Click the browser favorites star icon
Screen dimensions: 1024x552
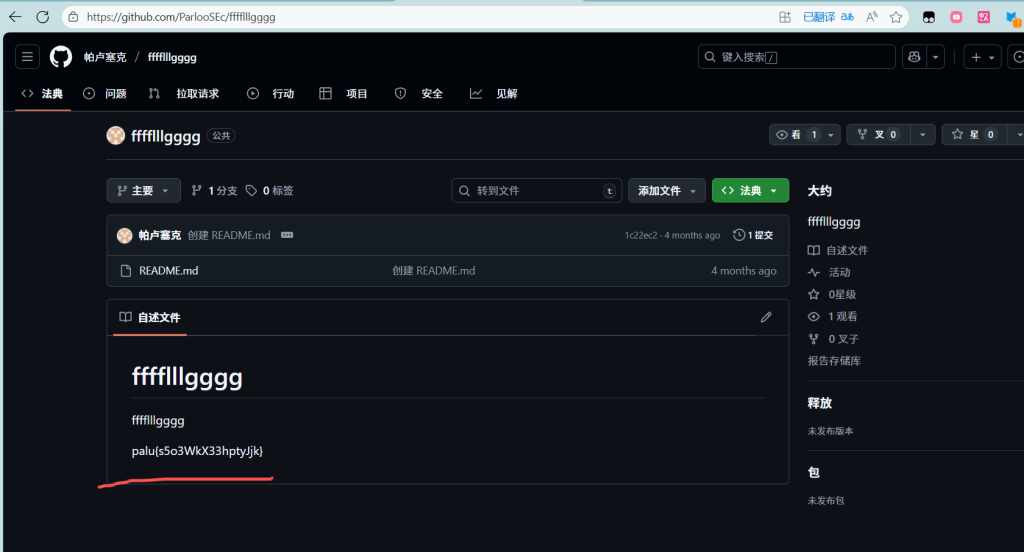click(896, 17)
